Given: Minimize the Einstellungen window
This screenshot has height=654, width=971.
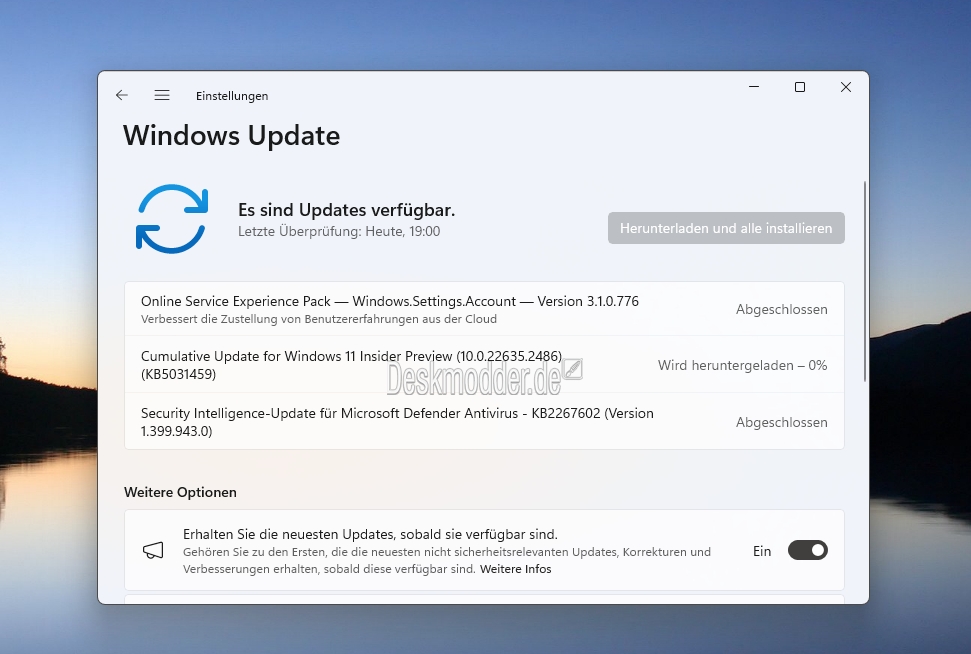Looking at the screenshot, I should point(754,87).
